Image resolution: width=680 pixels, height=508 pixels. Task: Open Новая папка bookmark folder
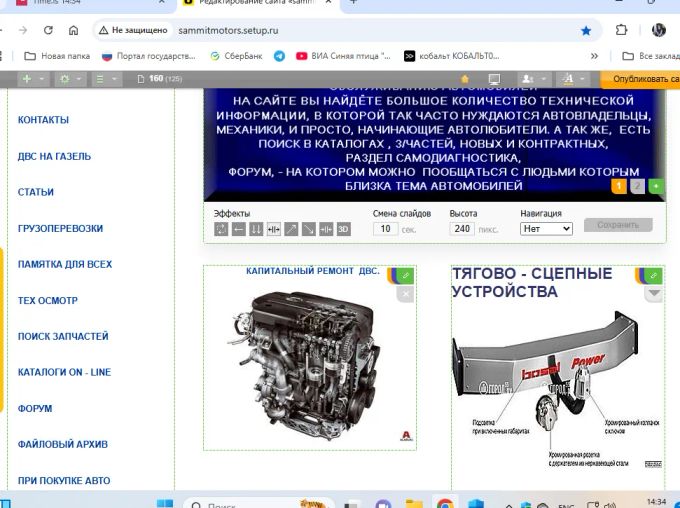click(57, 56)
